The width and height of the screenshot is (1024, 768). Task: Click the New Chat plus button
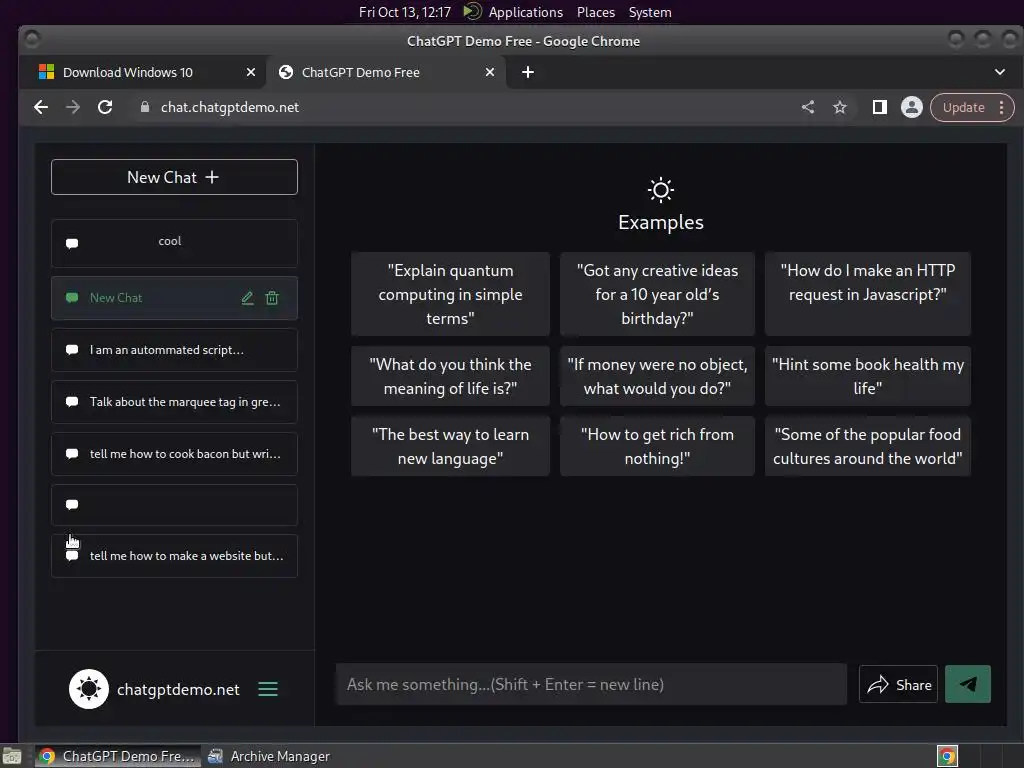174,177
